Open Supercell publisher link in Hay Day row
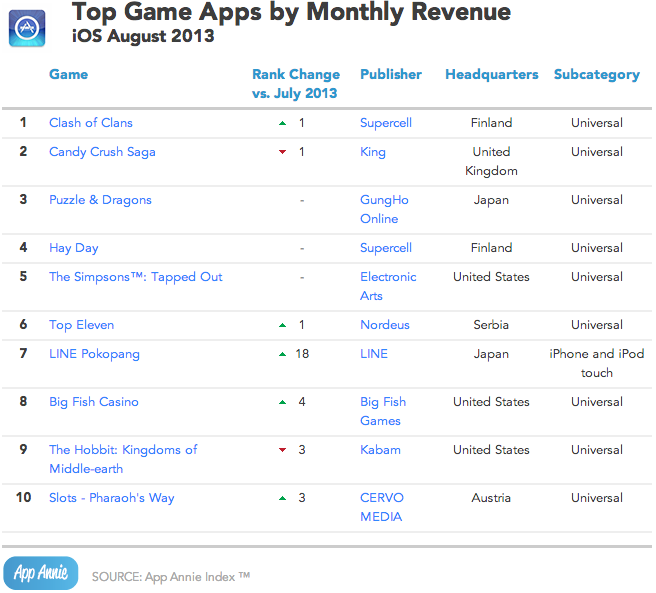The width and height of the screenshot is (656, 593). (x=386, y=248)
